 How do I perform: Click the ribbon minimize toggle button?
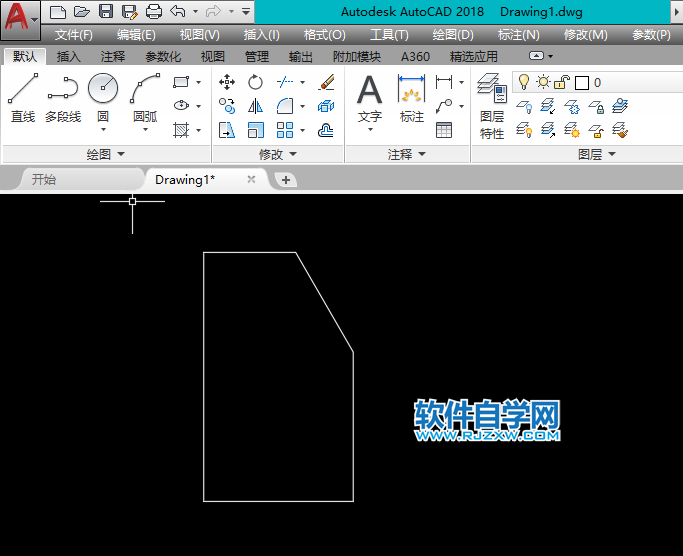(536, 56)
